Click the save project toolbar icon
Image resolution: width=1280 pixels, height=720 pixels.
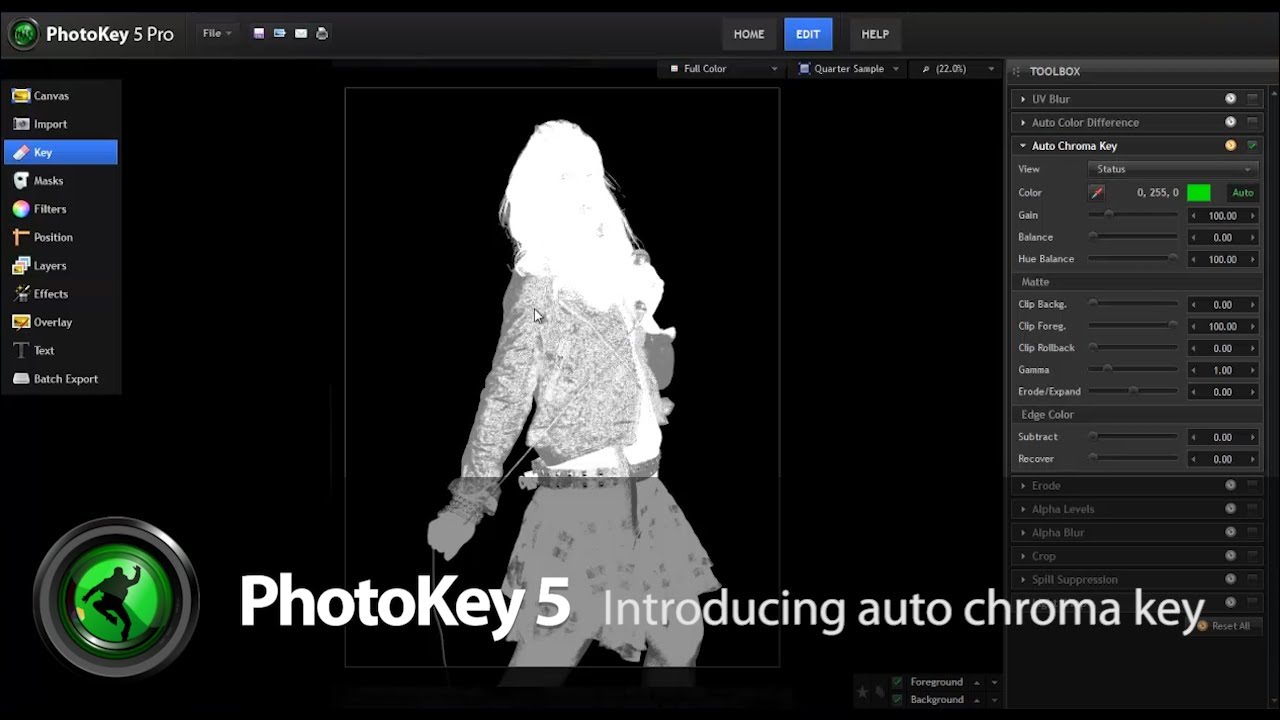point(259,33)
